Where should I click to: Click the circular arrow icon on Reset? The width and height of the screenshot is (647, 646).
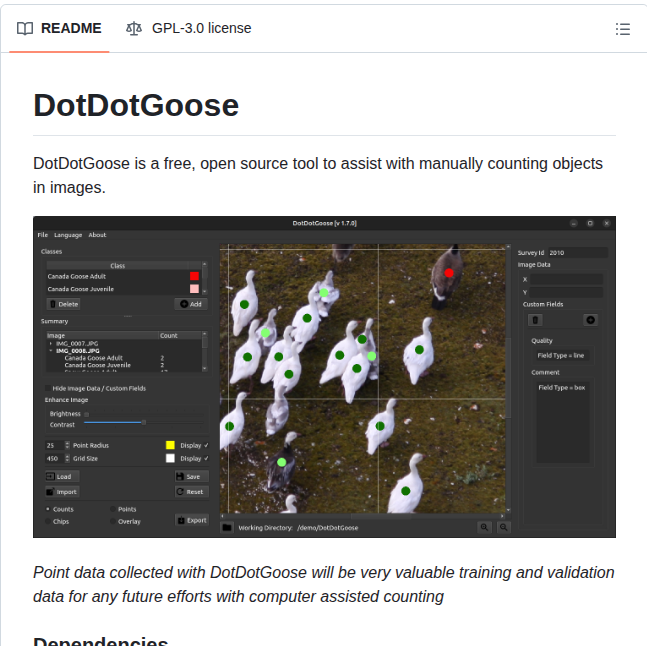[x=180, y=492]
